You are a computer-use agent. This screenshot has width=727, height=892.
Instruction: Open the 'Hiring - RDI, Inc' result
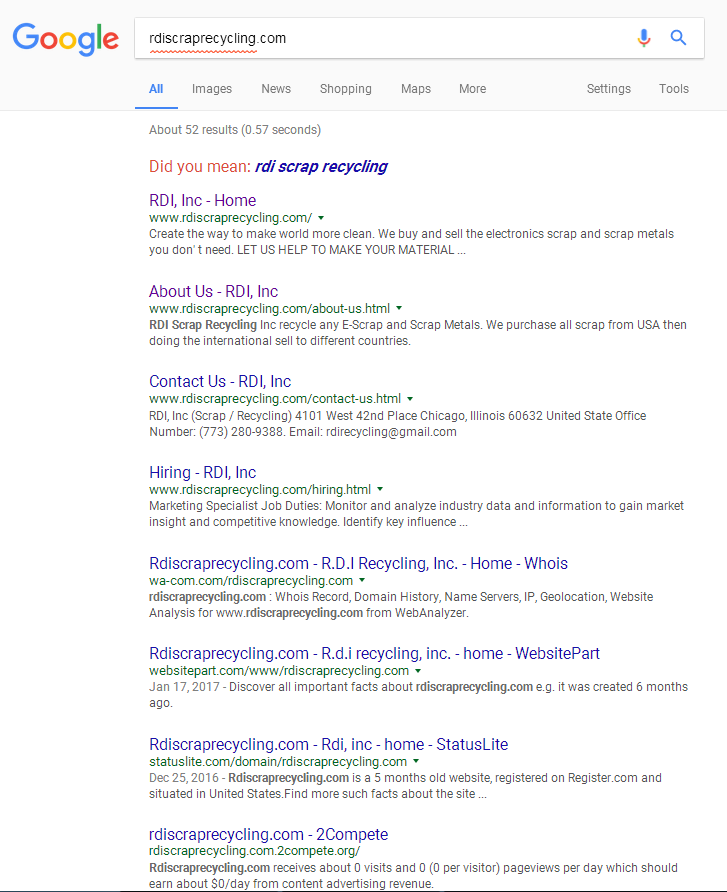point(203,472)
